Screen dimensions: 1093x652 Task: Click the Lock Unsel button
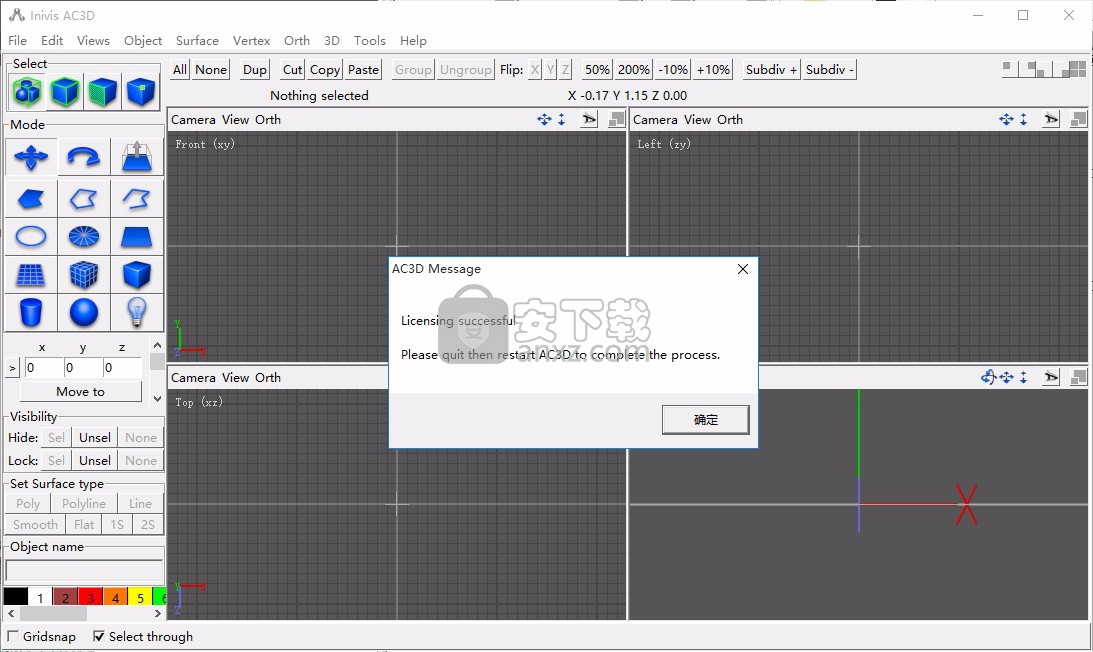click(x=95, y=460)
